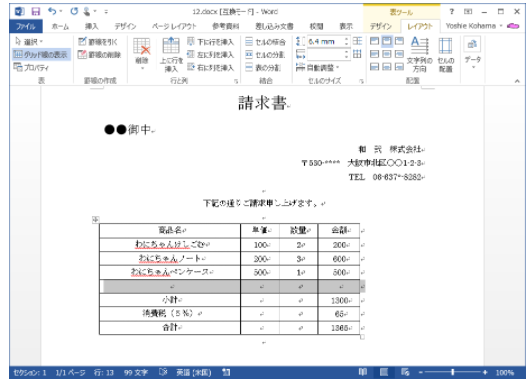
Task: Open the 差し込み文書 tab
Action: [x=274, y=26]
